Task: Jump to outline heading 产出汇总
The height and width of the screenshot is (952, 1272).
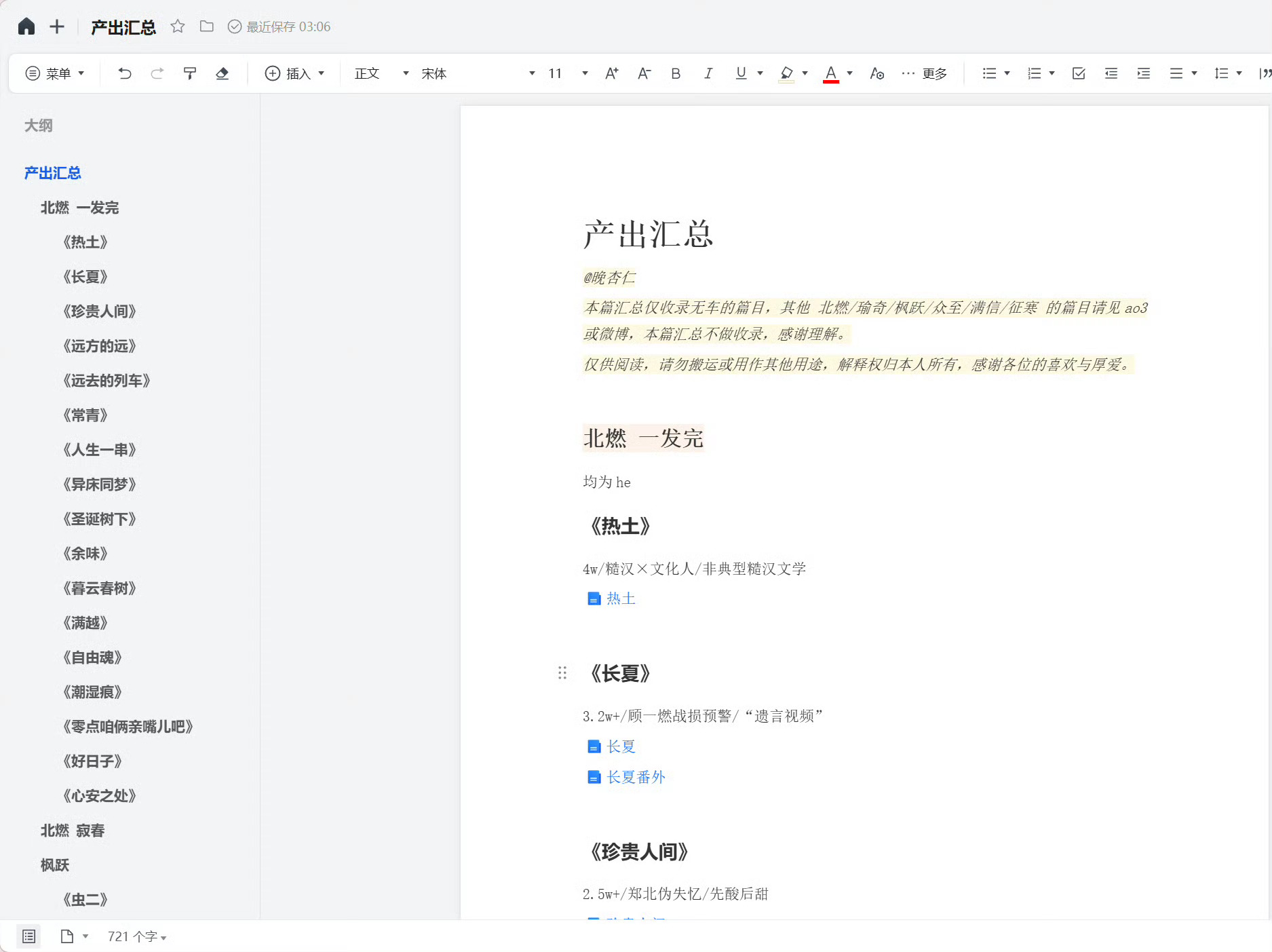Action: (53, 173)
